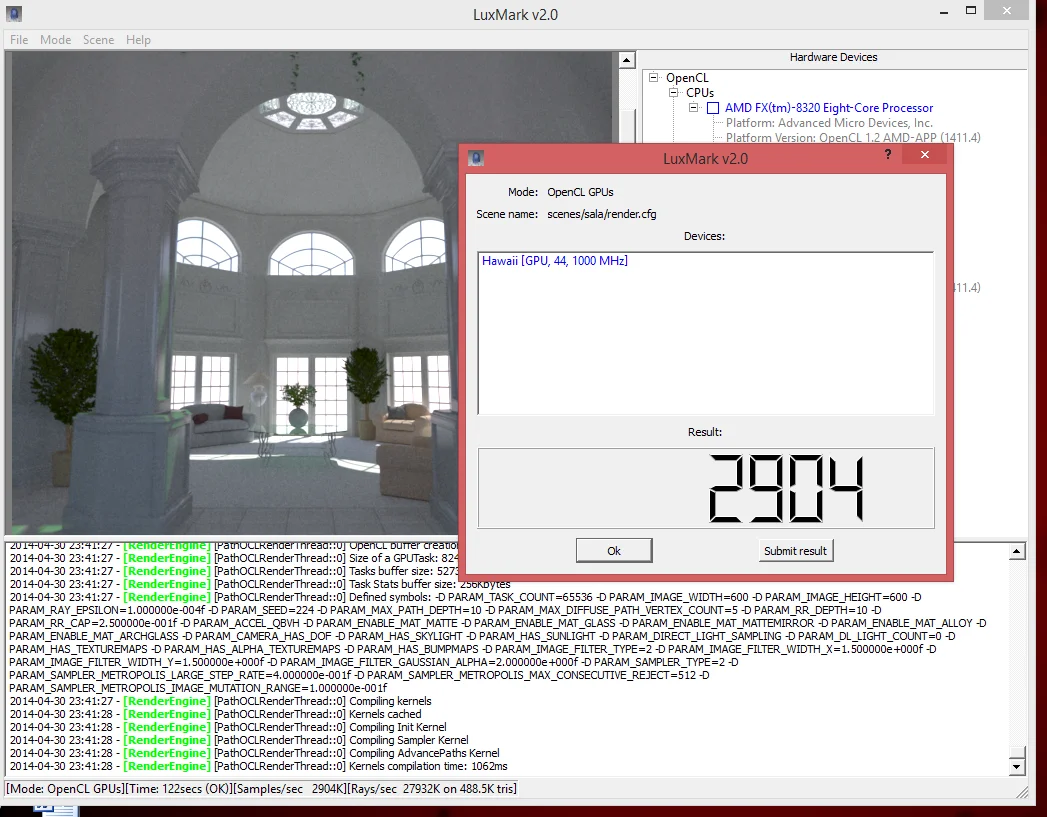This screenshot has height=817, width=1047.
Task: Click the scenes/sala/render.cfg scene name text
Action: point(602,214)
